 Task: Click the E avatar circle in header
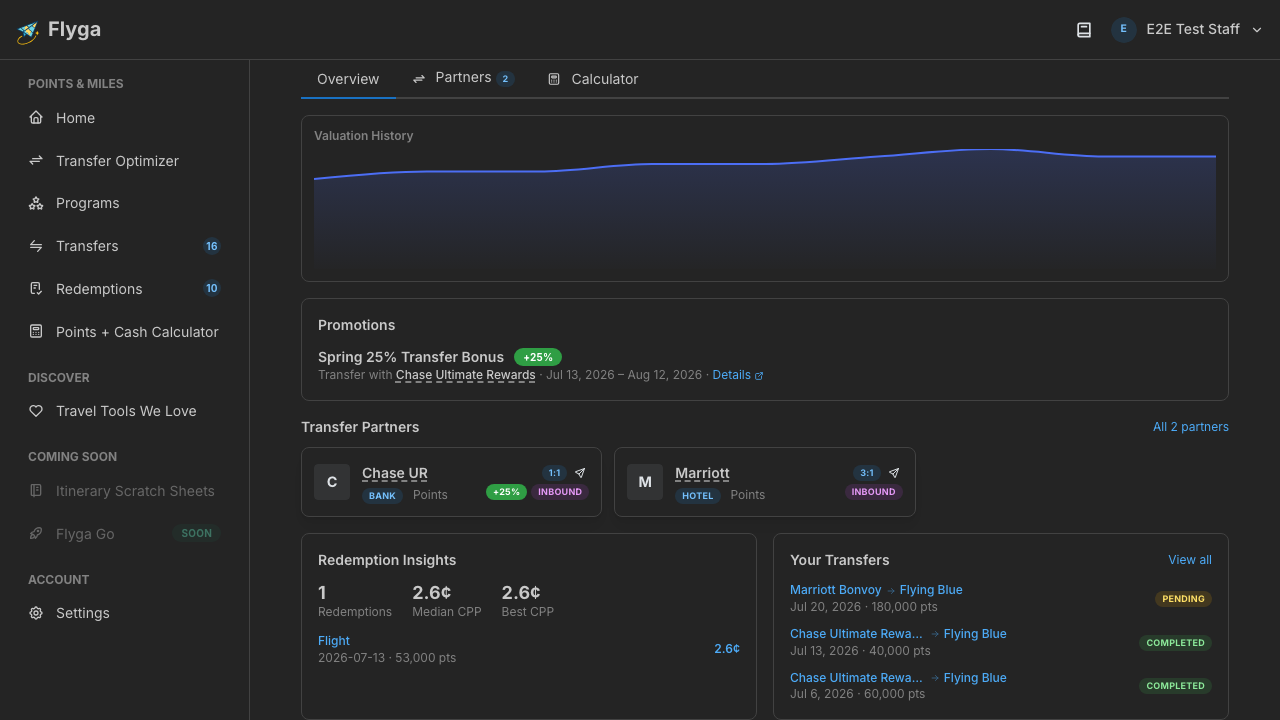tap(1123, 29)
